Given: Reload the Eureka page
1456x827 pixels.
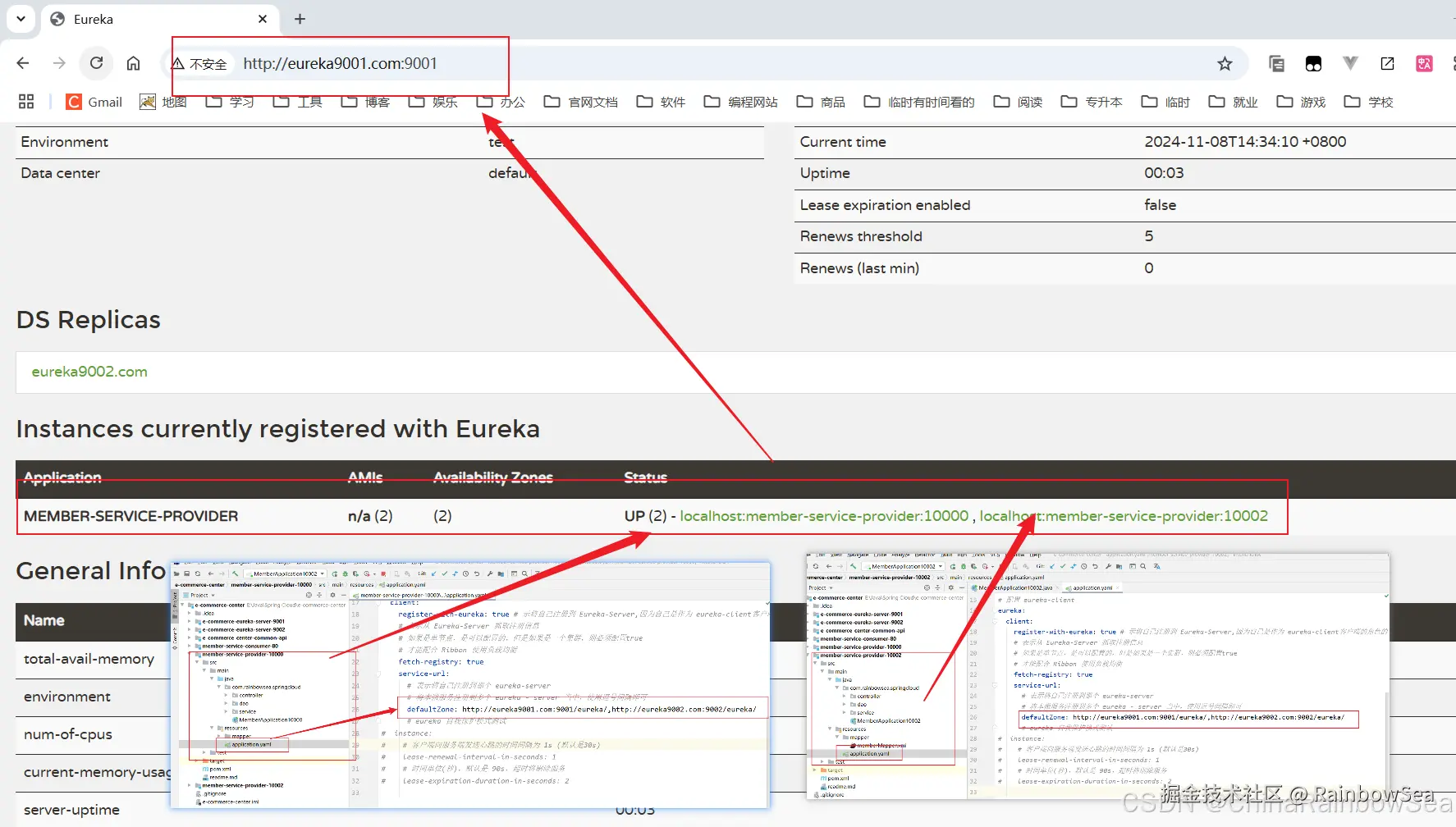Looking at the screenshot, I should (x=97, y=63).
